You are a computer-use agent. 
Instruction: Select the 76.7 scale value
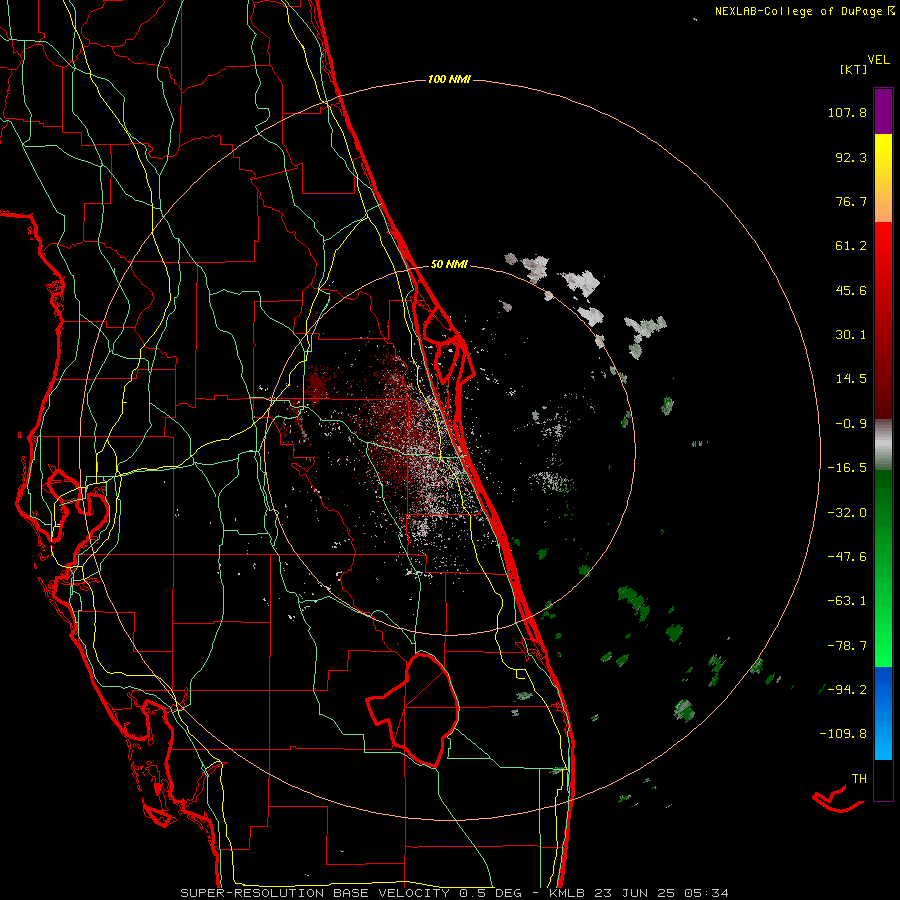[x=851, y=201]
